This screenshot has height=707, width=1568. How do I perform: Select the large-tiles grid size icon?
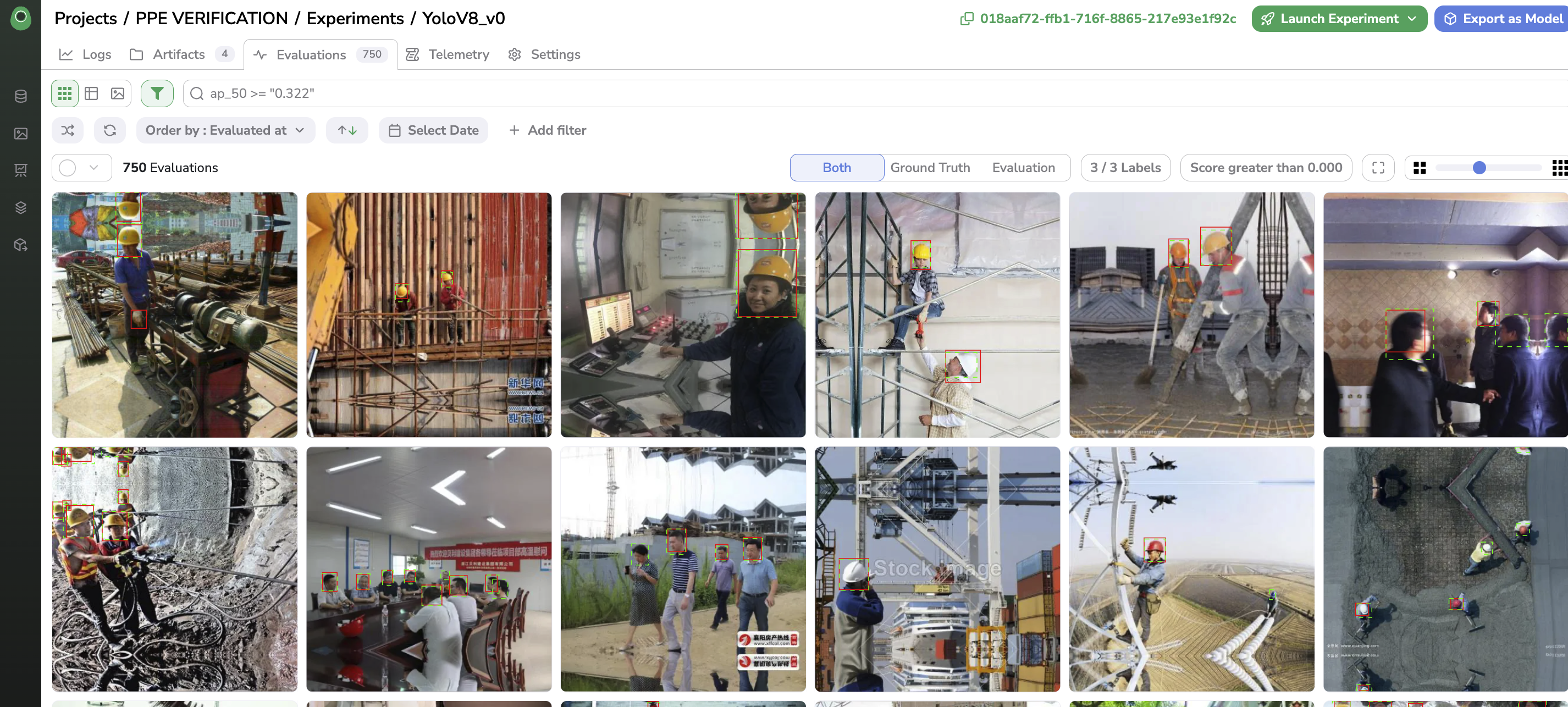pyautogui.click(x=1420, y=168)
